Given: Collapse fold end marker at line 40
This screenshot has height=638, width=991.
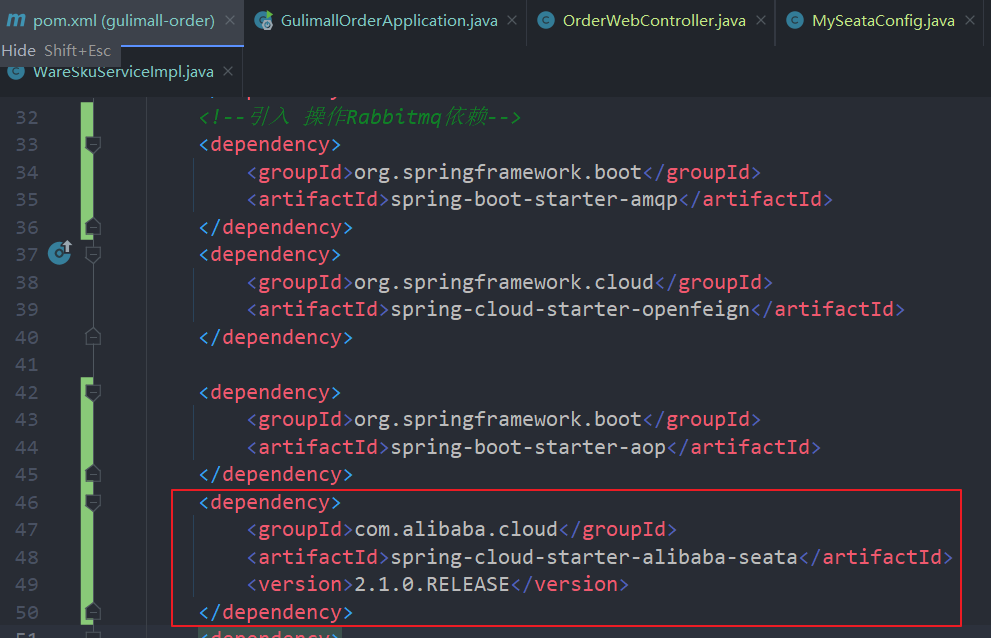Looking at the screenshot, I should point(93,336).
